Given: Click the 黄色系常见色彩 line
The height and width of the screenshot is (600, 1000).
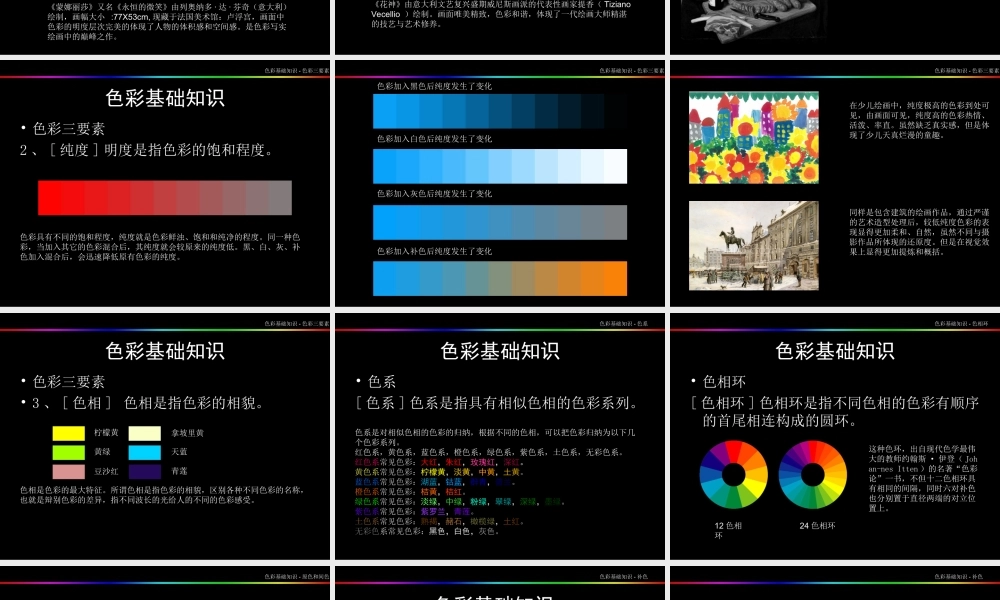Looking at the screenshot, I should (x=439, y=472).
